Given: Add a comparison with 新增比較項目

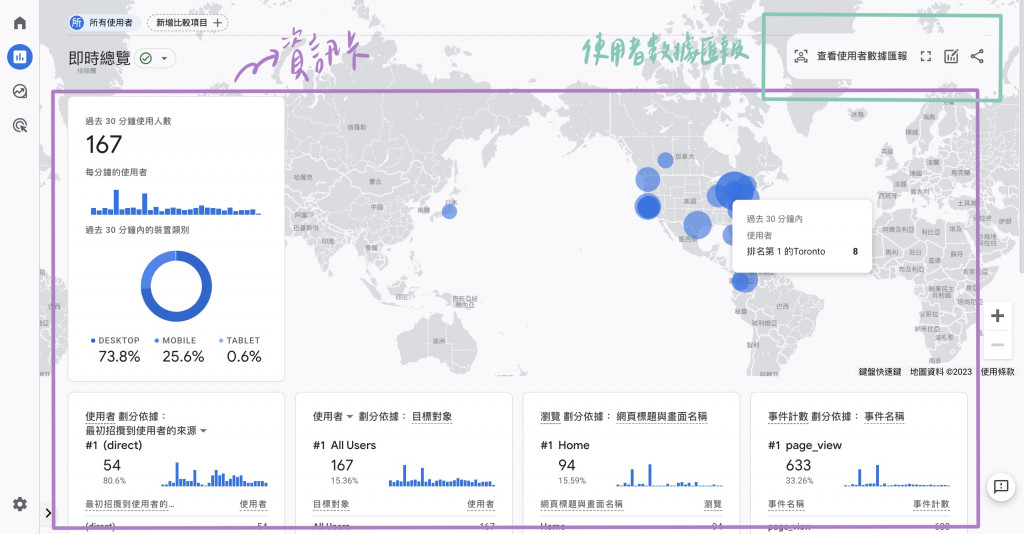Looking at the screenshot, I should pyautogui.click(x=188, y=23).
